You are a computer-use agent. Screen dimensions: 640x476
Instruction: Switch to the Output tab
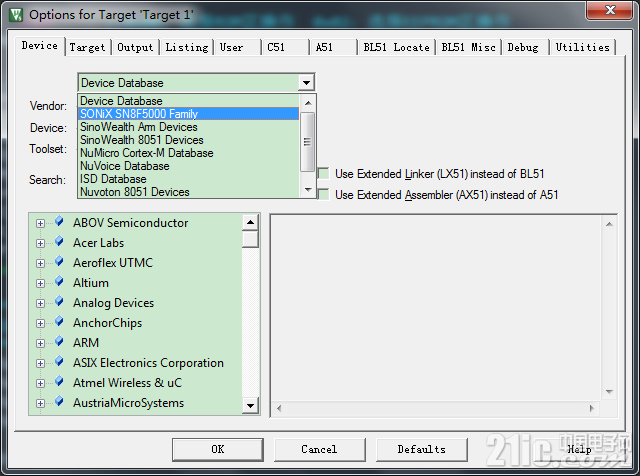coord(135,47)
